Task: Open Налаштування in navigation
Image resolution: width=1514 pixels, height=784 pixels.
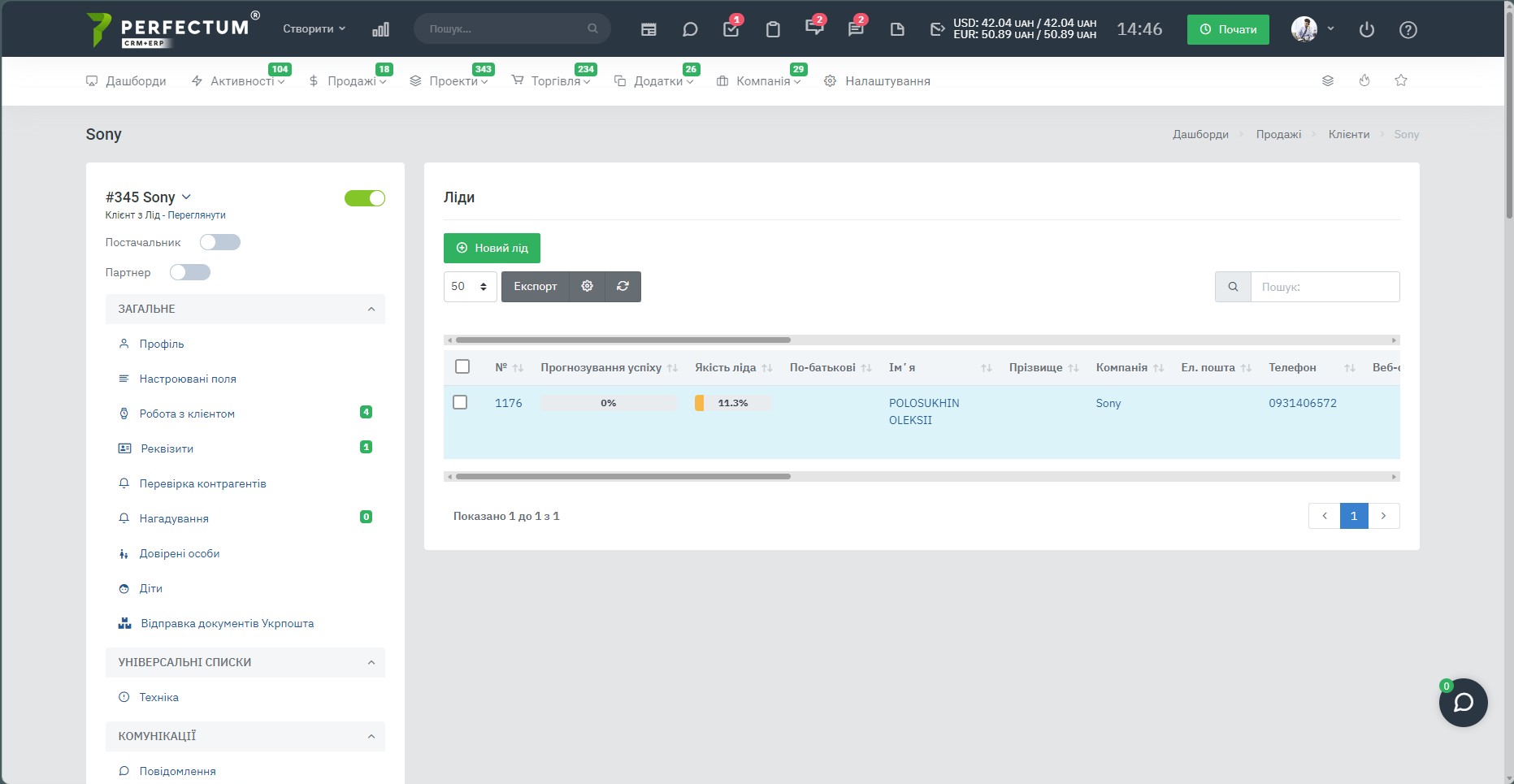Action: point(877,81)
